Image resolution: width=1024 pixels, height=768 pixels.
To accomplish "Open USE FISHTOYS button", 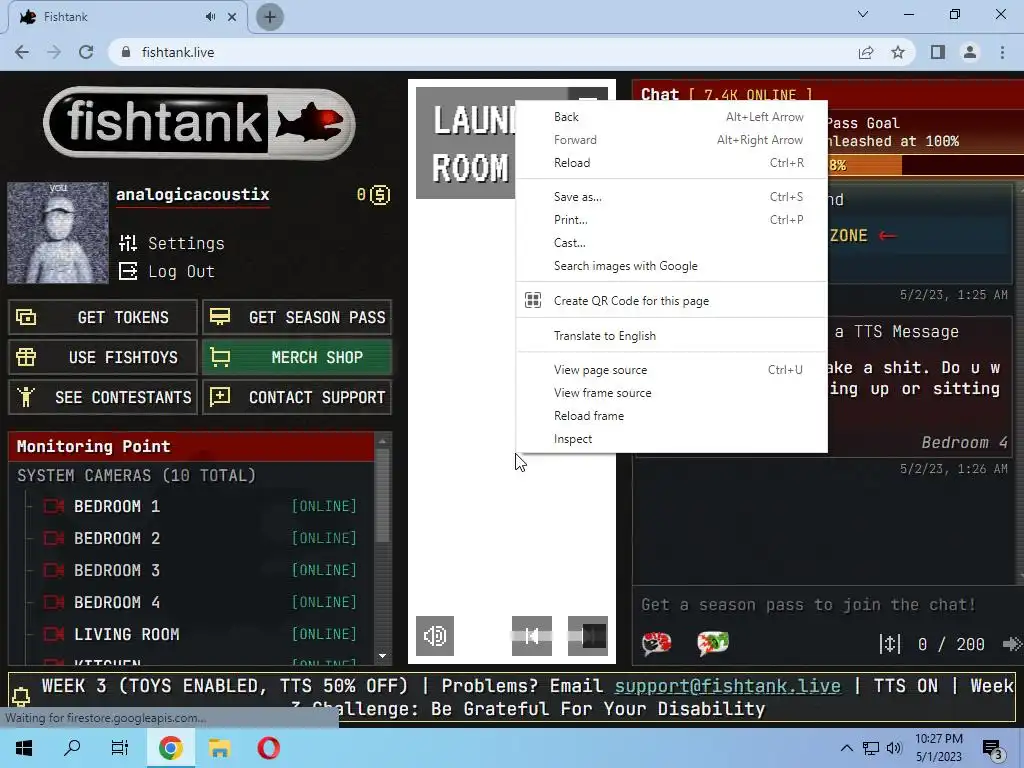I will click(x=103, y=357).
